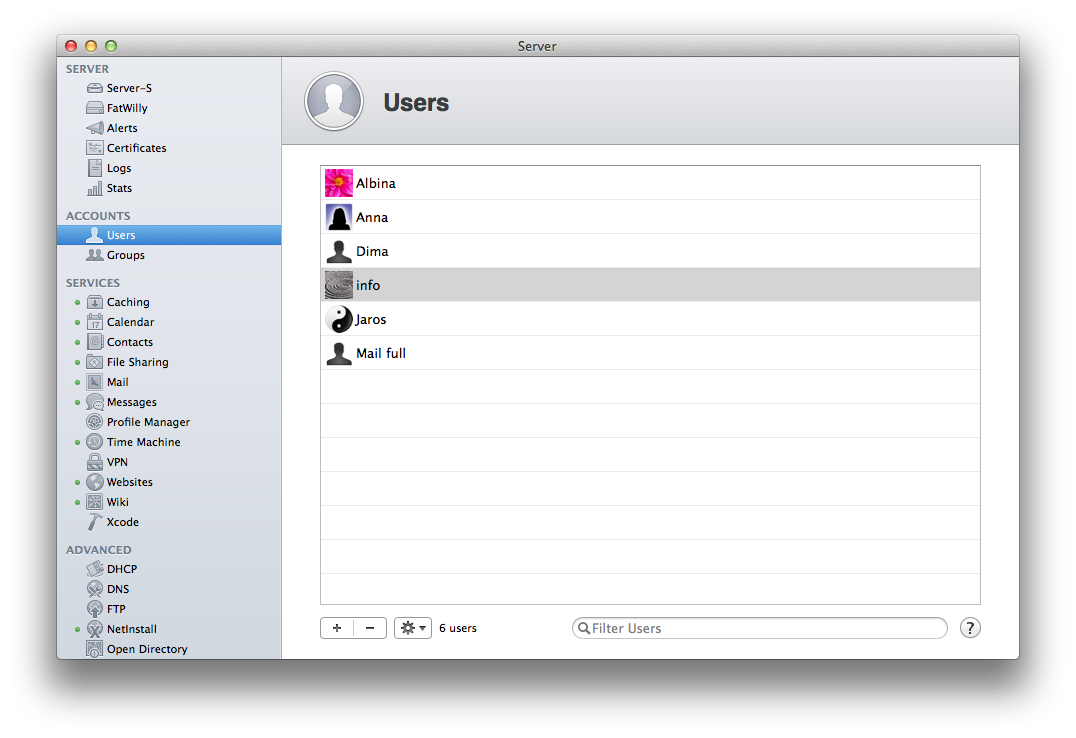The image size is (1076, 738).
Task: Click the Profile Manager label
Action: [x=148, y=422]
